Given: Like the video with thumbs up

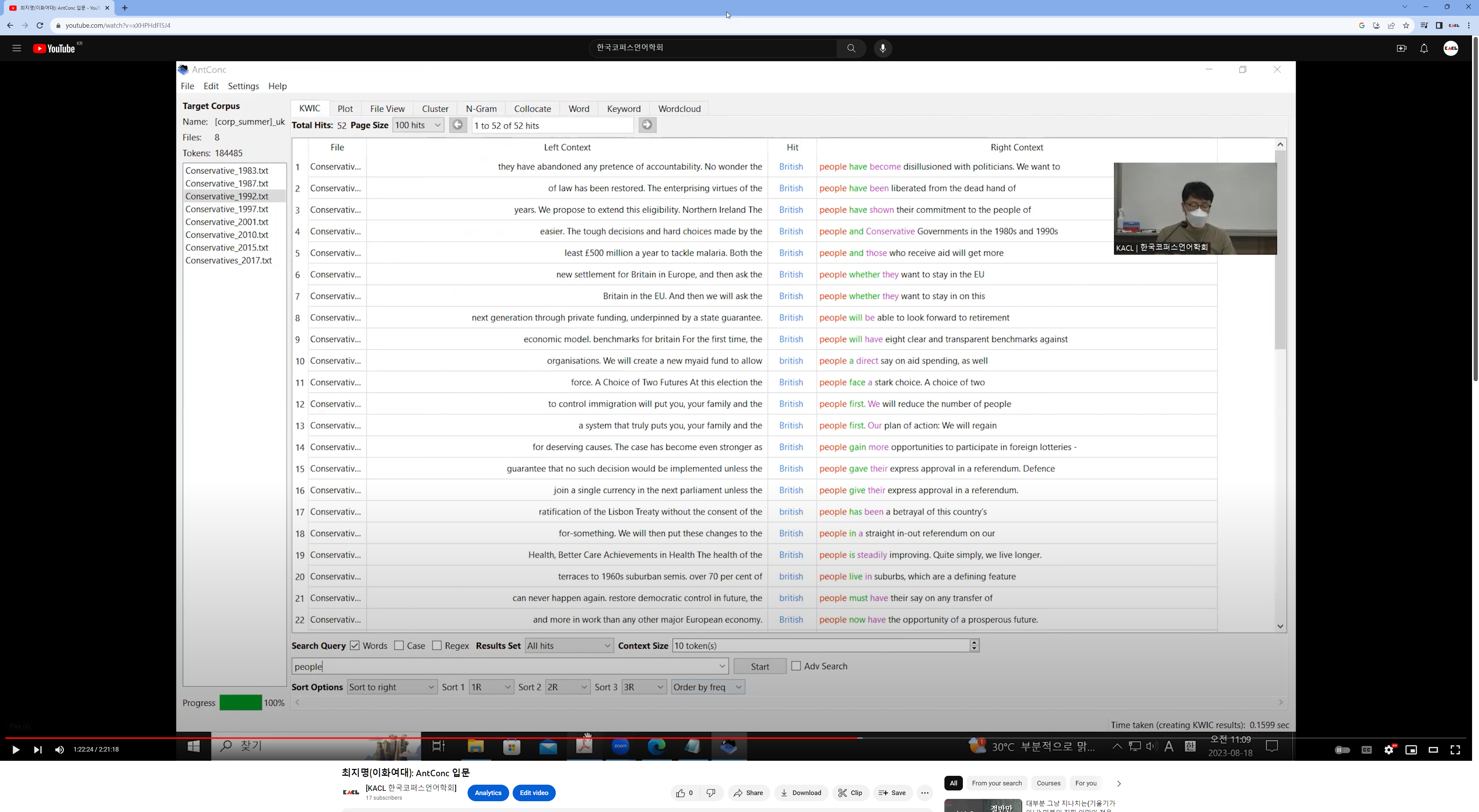Looking at the screenshot, I should 685,792.
